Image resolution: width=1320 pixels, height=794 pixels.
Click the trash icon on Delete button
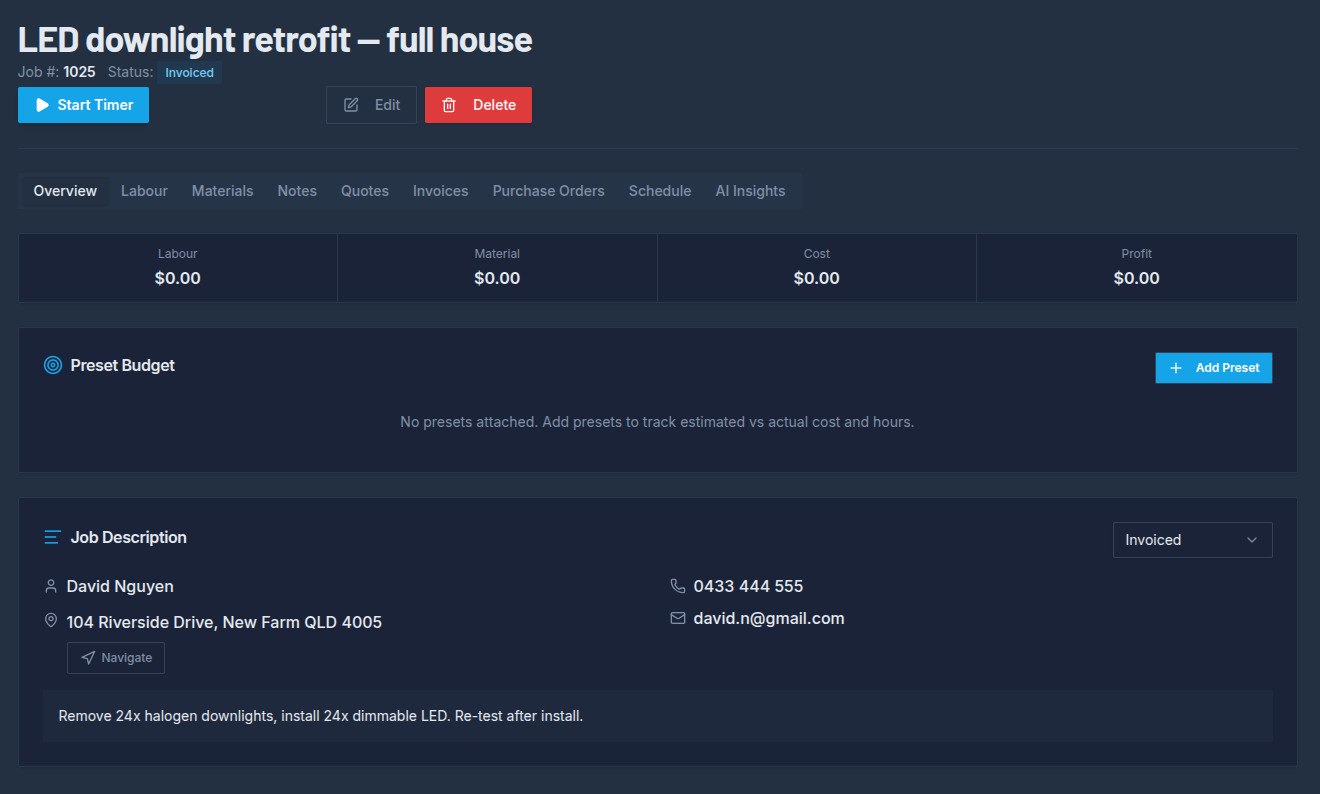coord(449,105)
